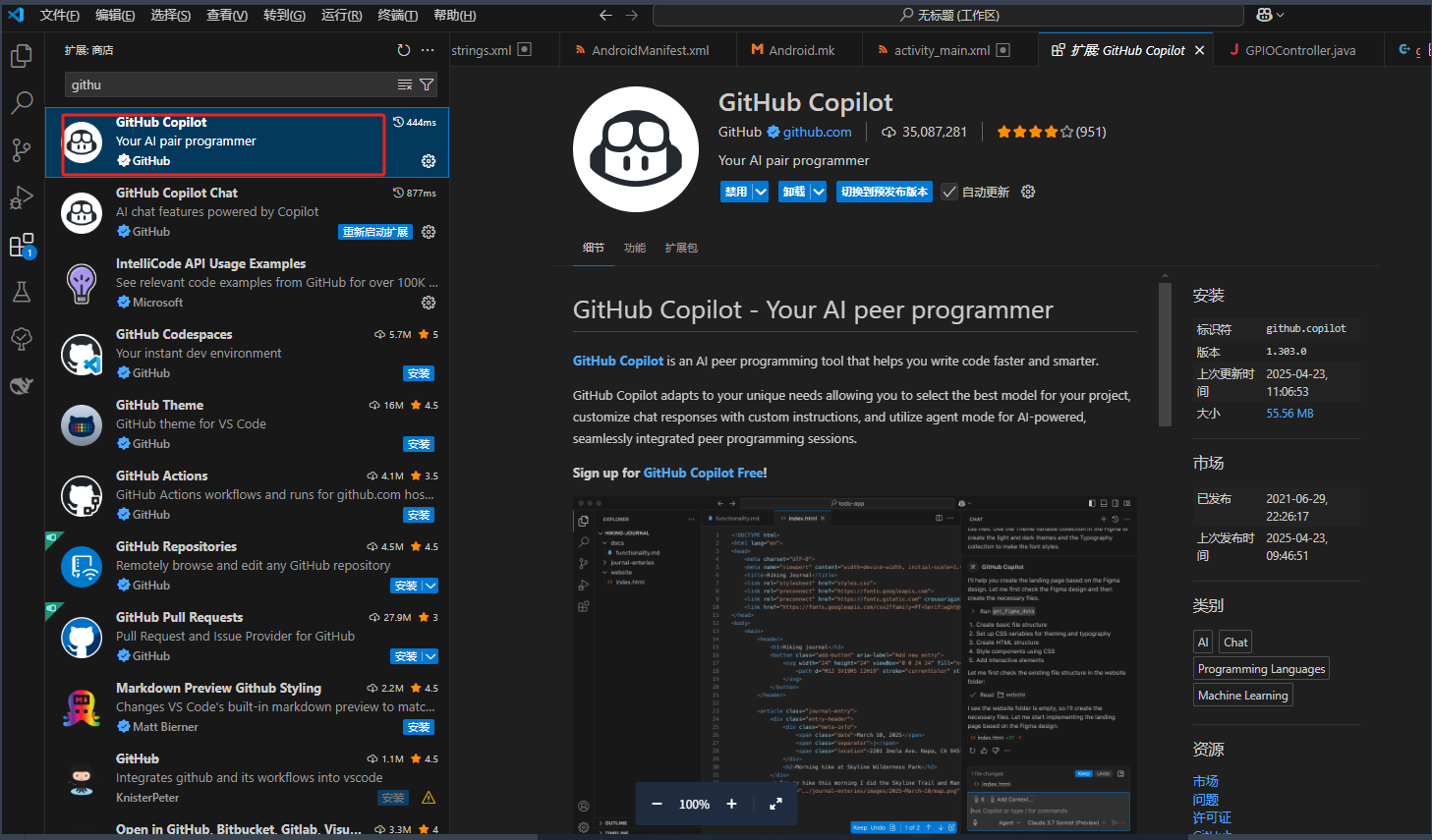Open the 编辑(E) menu
This screenshot has height=840, width=1432.
coord(116,15)
